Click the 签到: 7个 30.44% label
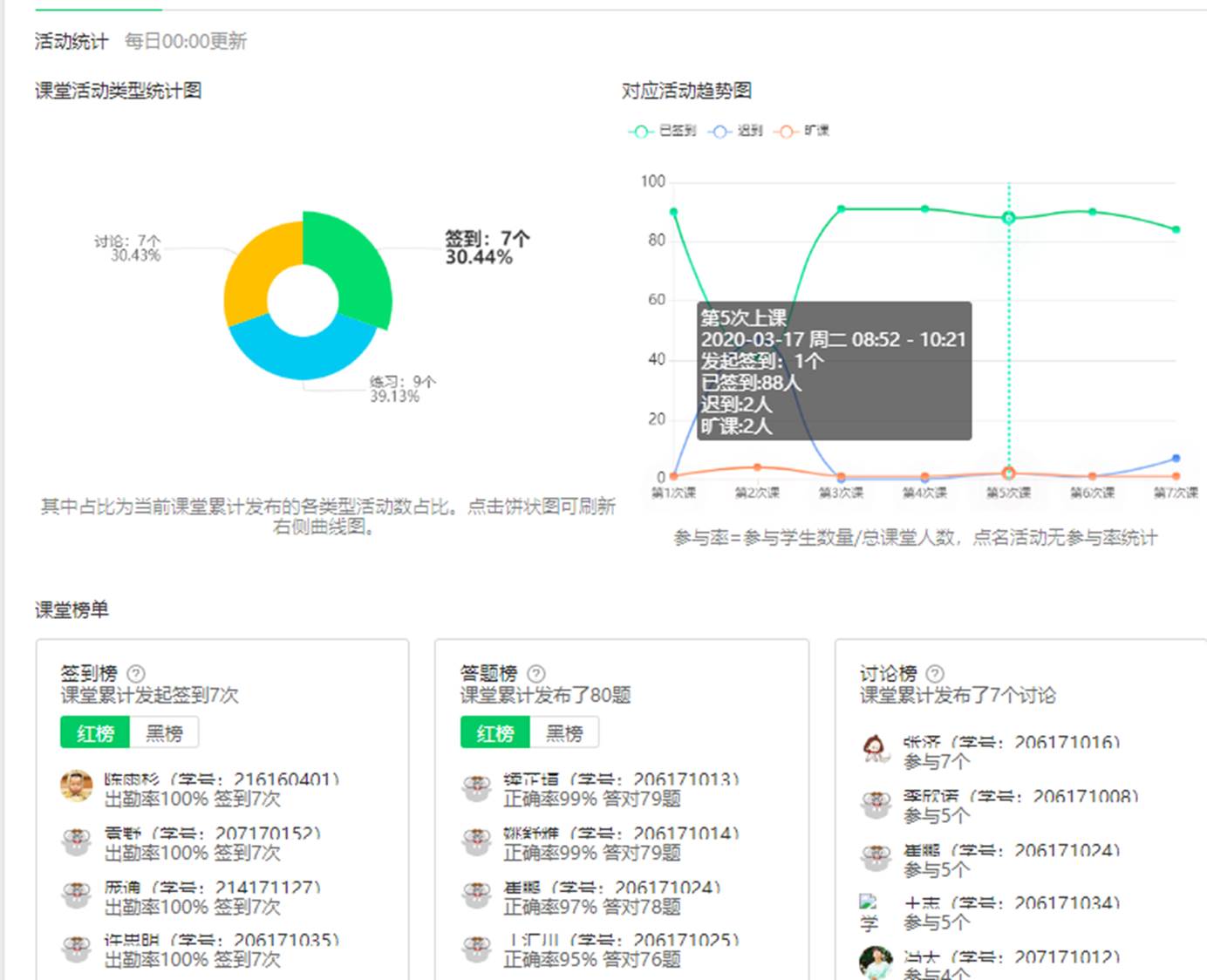This screenshot has height=980, width=1207. coord(488,248)
